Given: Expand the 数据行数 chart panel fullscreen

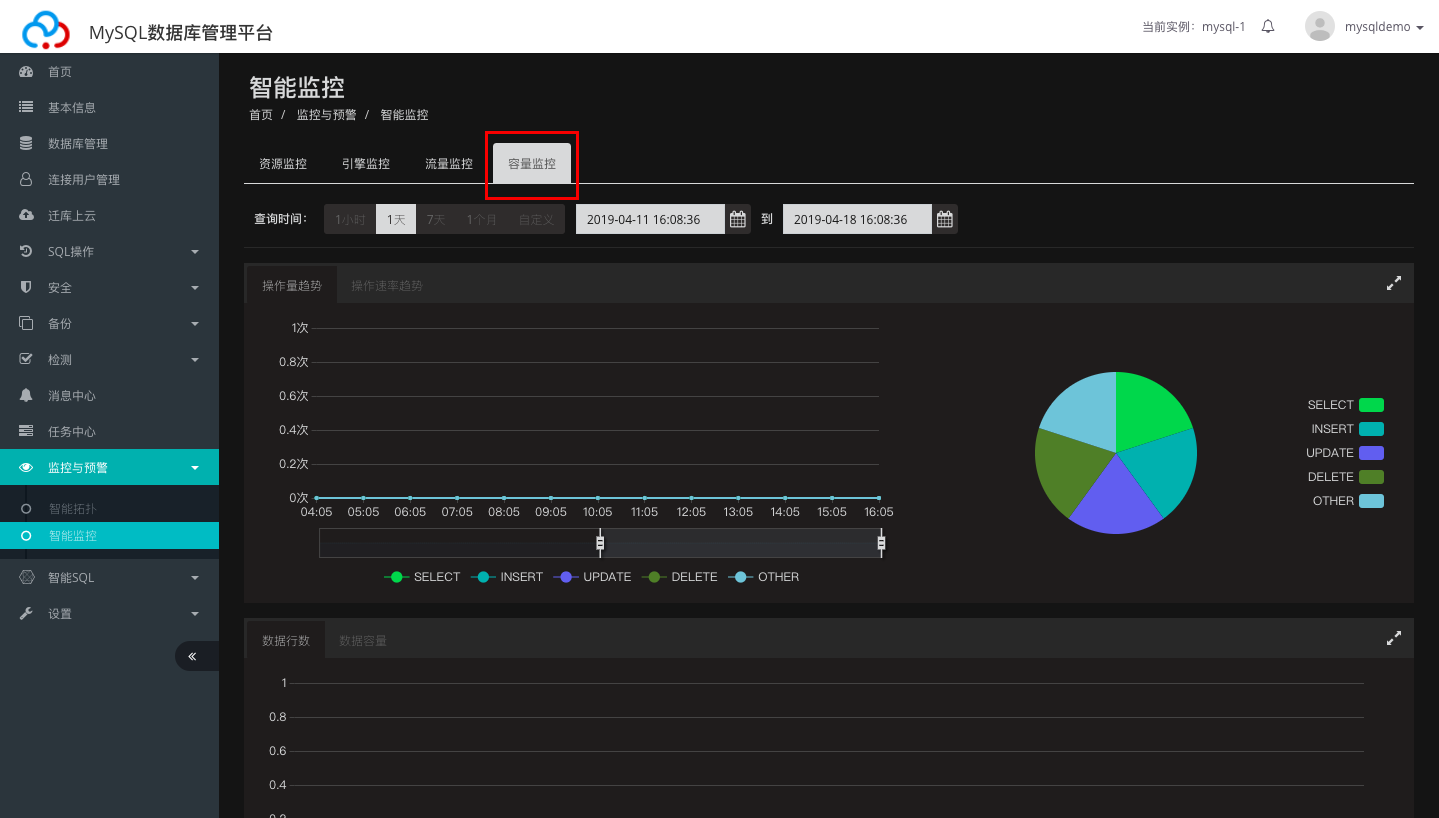Looking at the screenshot, I should [1394, 639].
